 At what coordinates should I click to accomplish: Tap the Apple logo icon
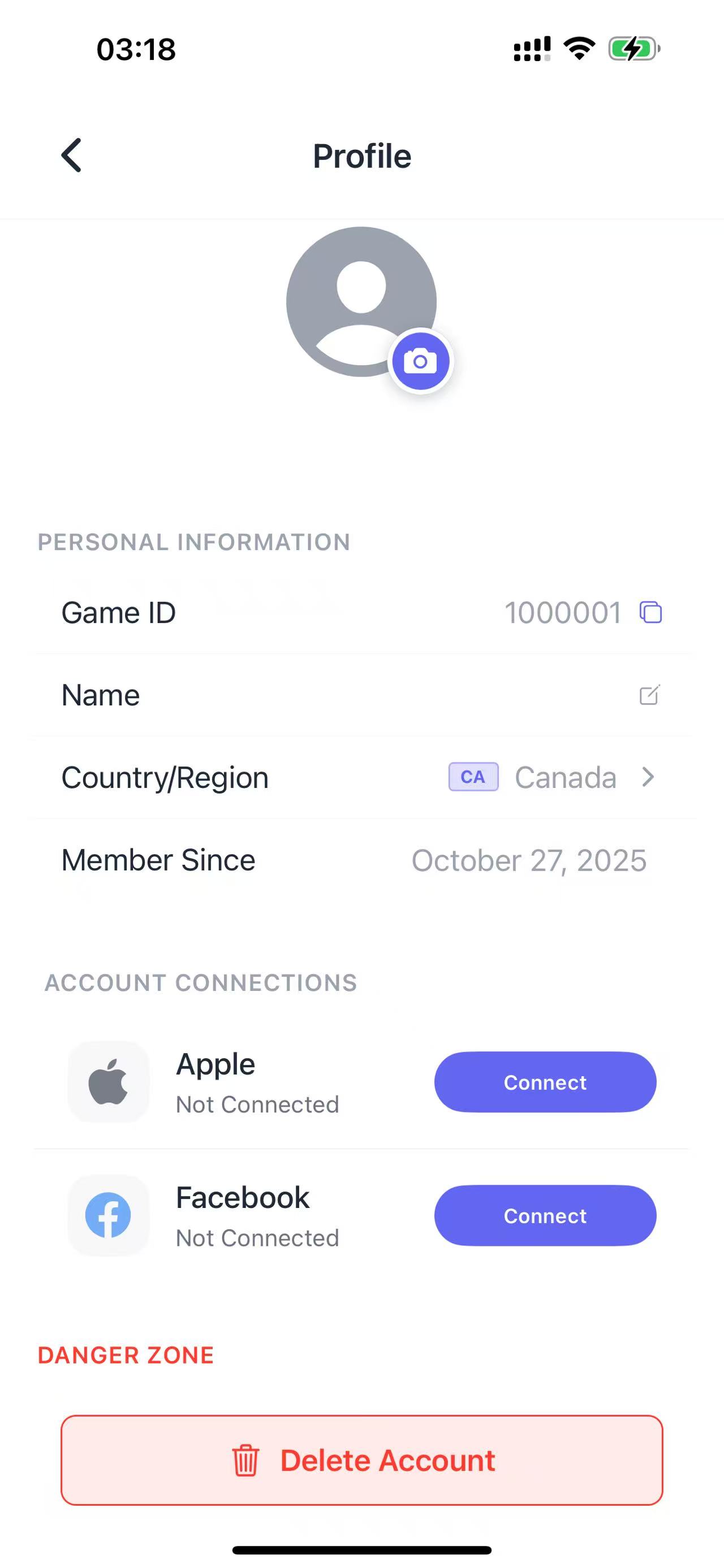109,1082
